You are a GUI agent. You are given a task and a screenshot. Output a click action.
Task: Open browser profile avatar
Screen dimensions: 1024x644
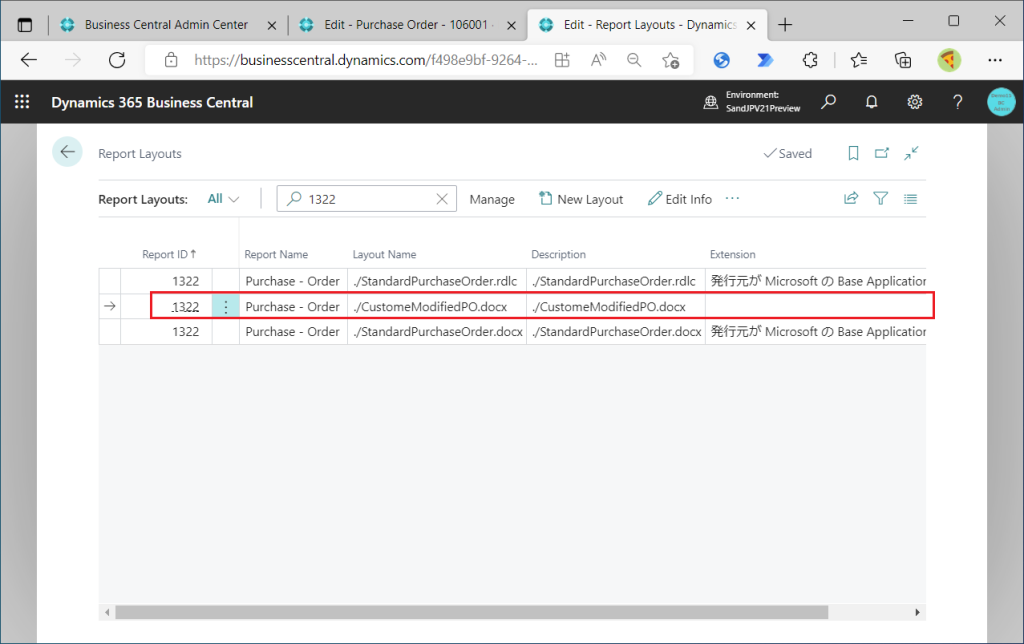[949, 60]
